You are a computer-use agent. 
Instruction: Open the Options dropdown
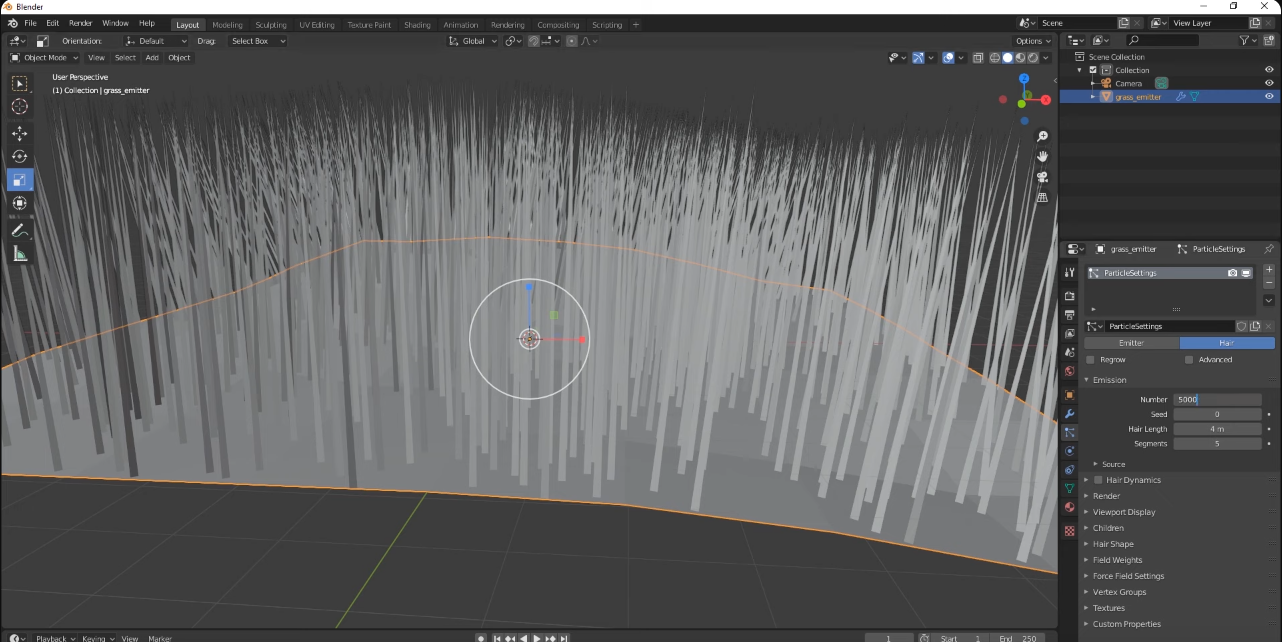[x=1032, y=41]
